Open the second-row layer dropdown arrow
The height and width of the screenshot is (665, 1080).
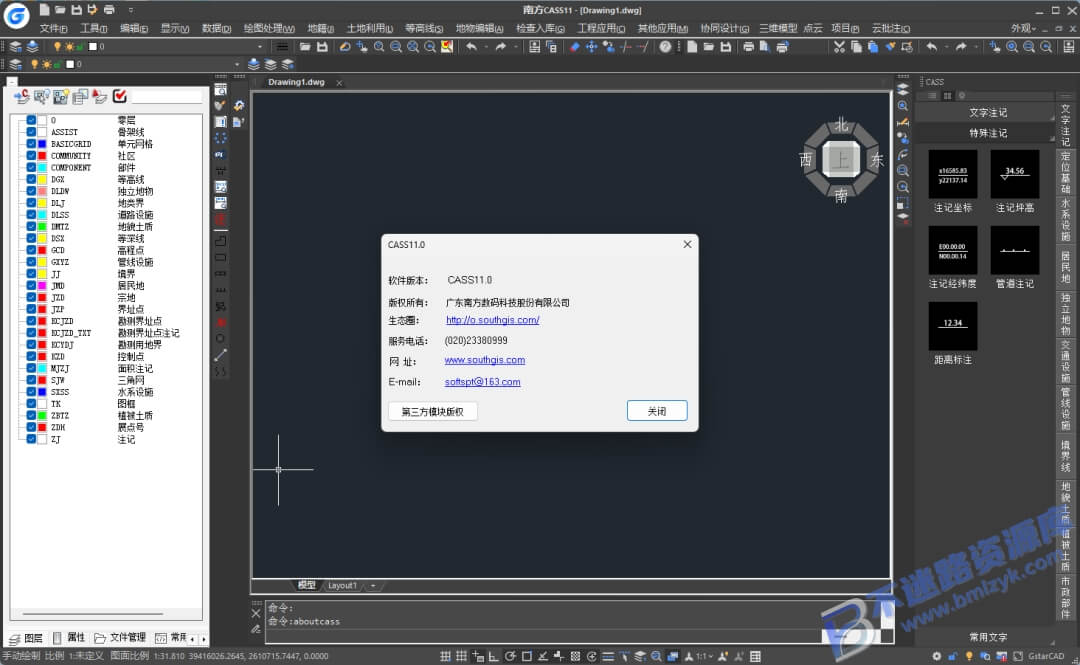(237, 64)
